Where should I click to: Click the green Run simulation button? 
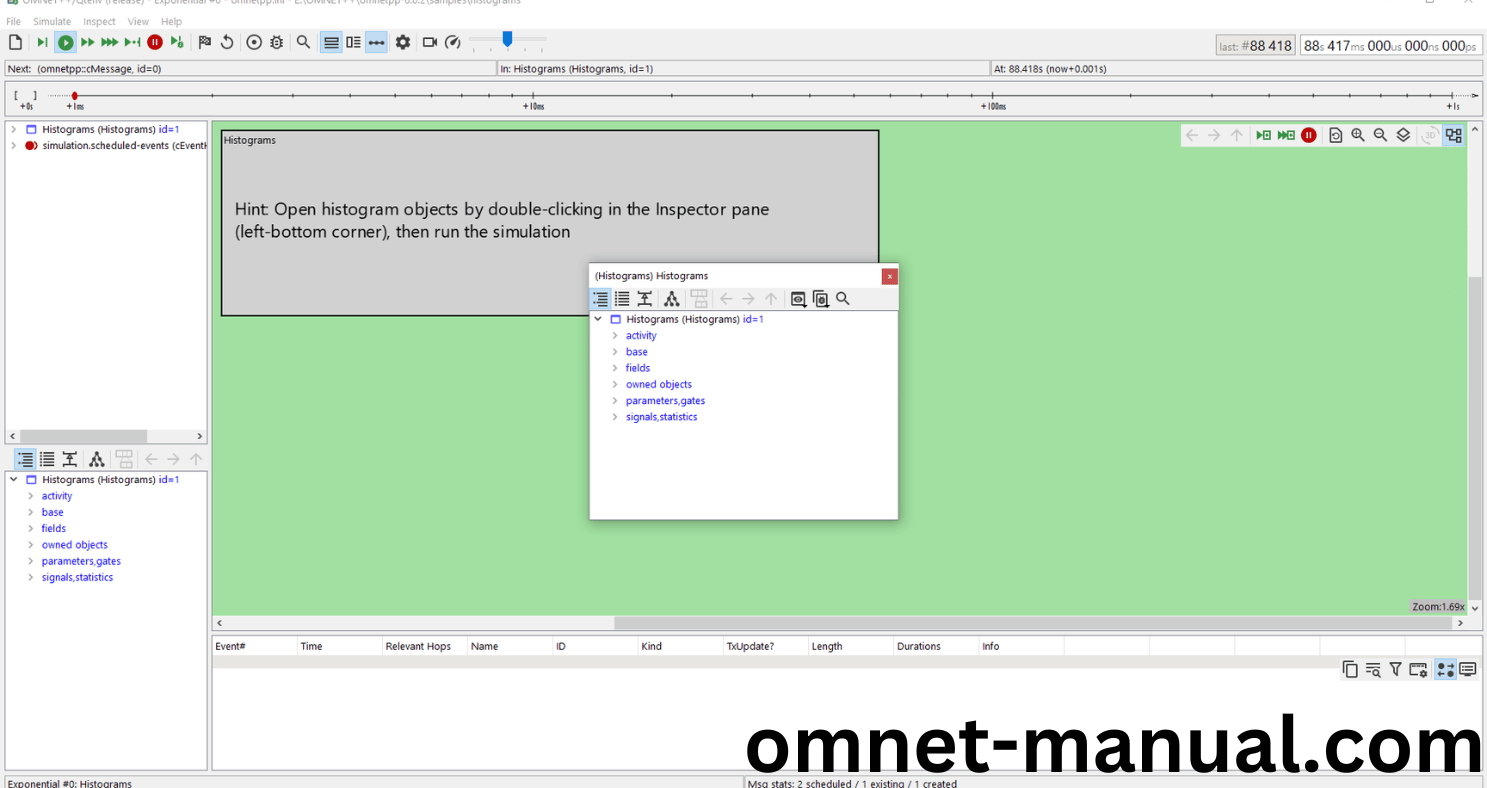pos(65,42)
